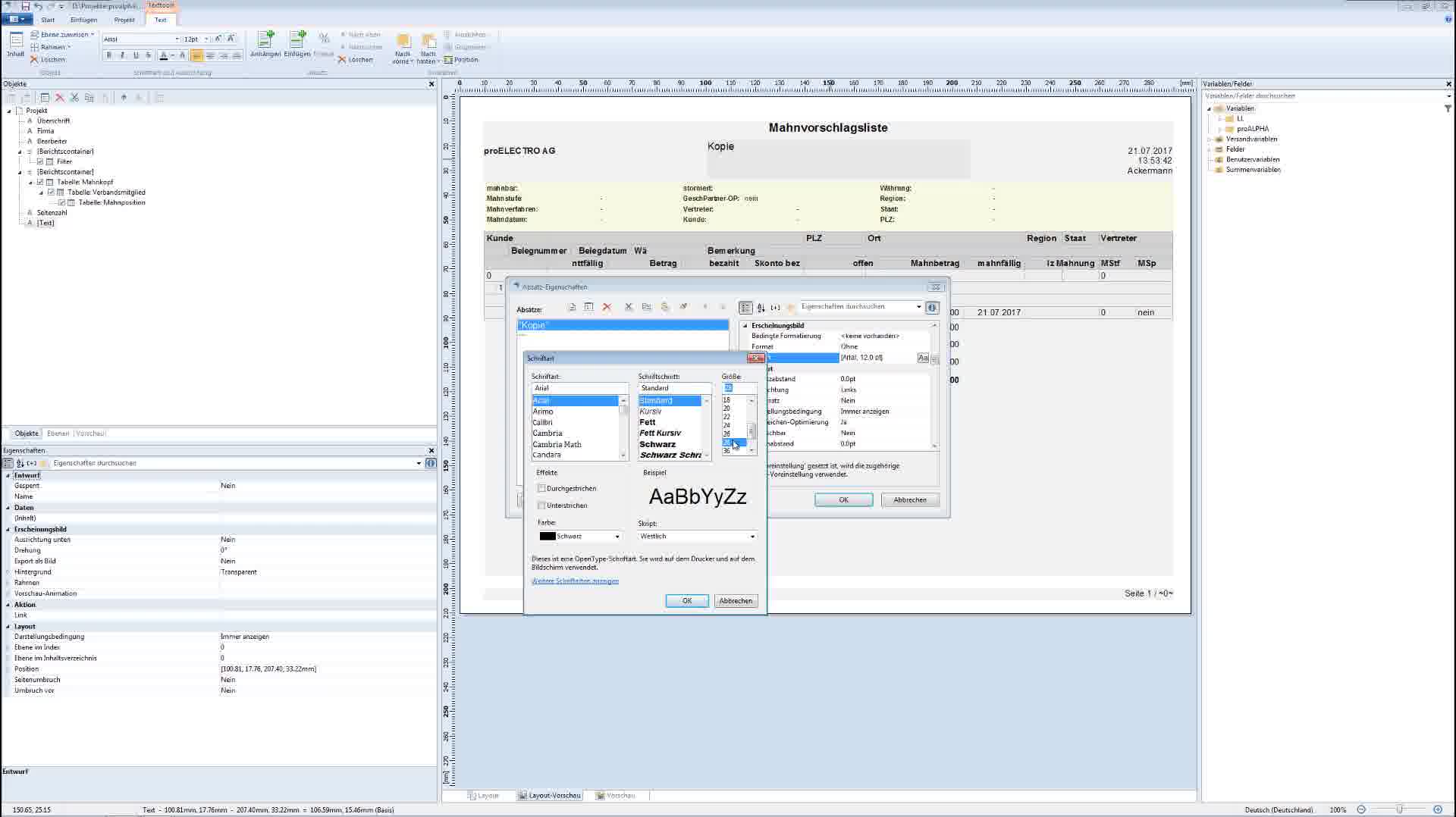Open the Projekt ribbon tab
Image resolution: width=1456 pixels, height=817 pixels.
(x=124, y=20)
